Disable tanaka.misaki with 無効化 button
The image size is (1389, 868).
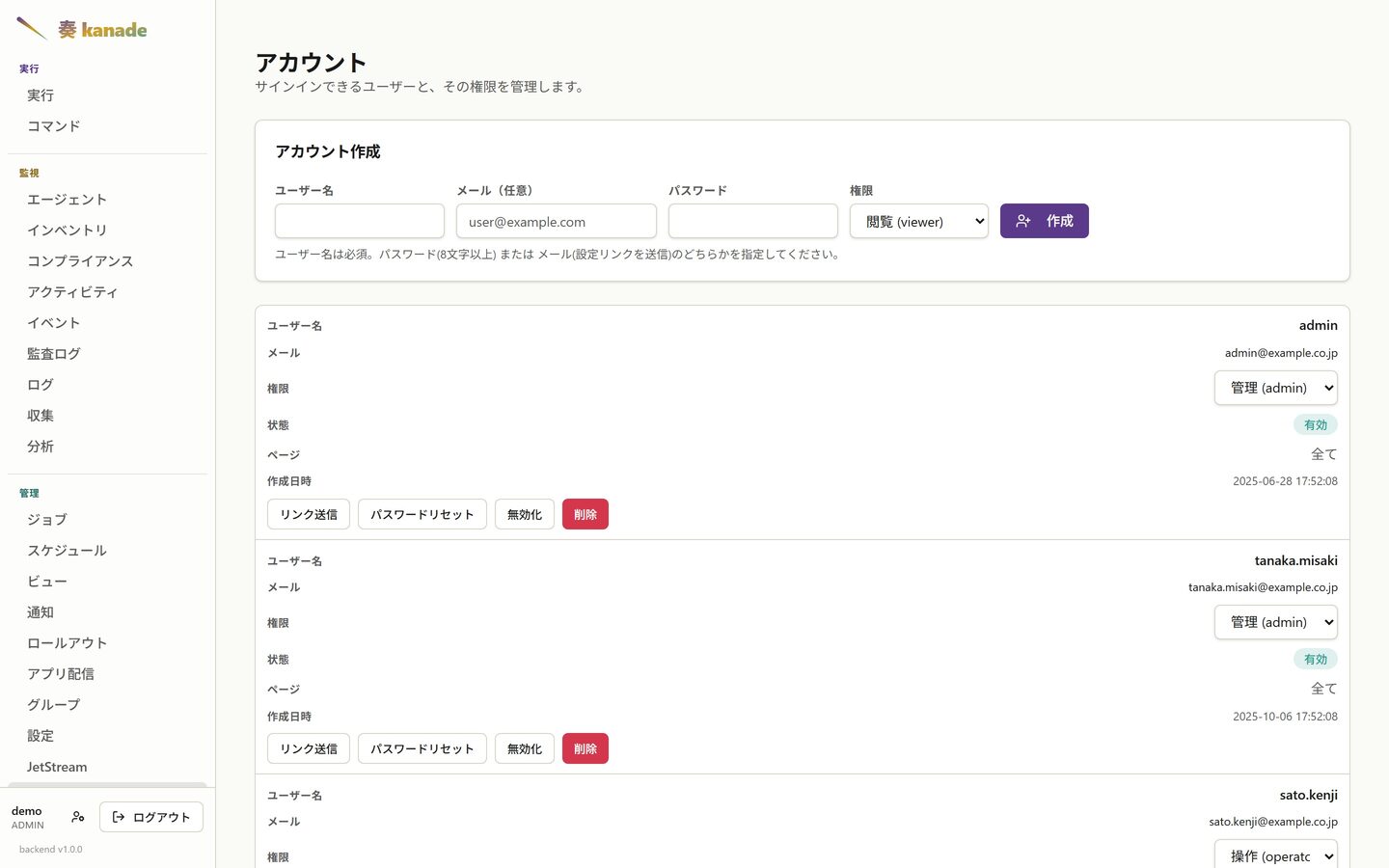pos(525,748)
